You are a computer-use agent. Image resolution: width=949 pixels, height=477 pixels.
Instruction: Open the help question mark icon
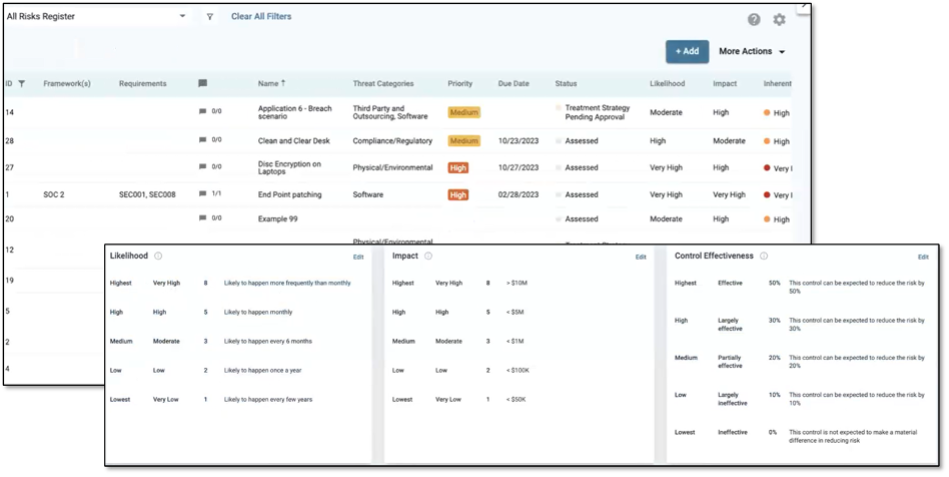754,20
